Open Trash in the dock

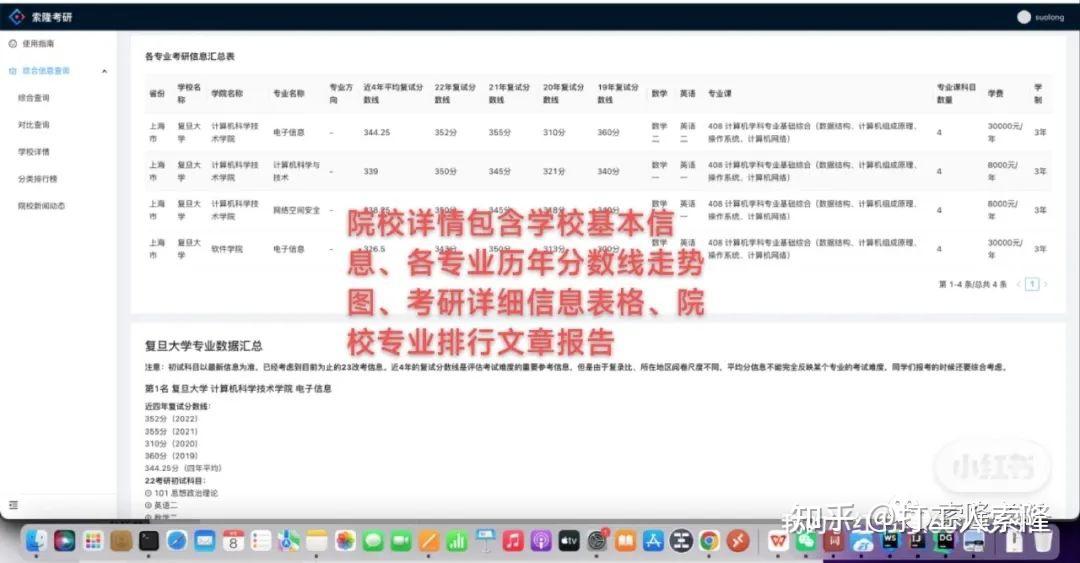[x=1044, y=541]
